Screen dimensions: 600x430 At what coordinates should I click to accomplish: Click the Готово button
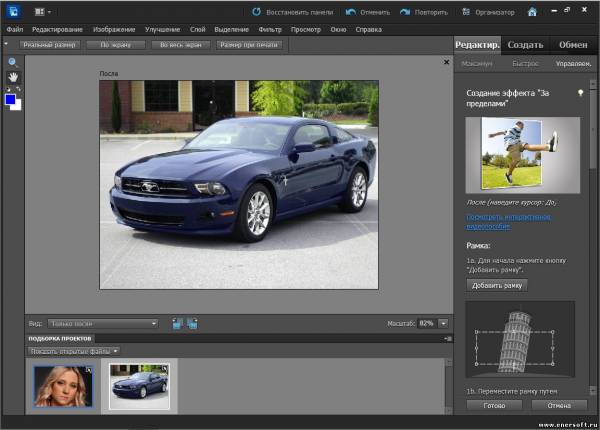[494, 405]
